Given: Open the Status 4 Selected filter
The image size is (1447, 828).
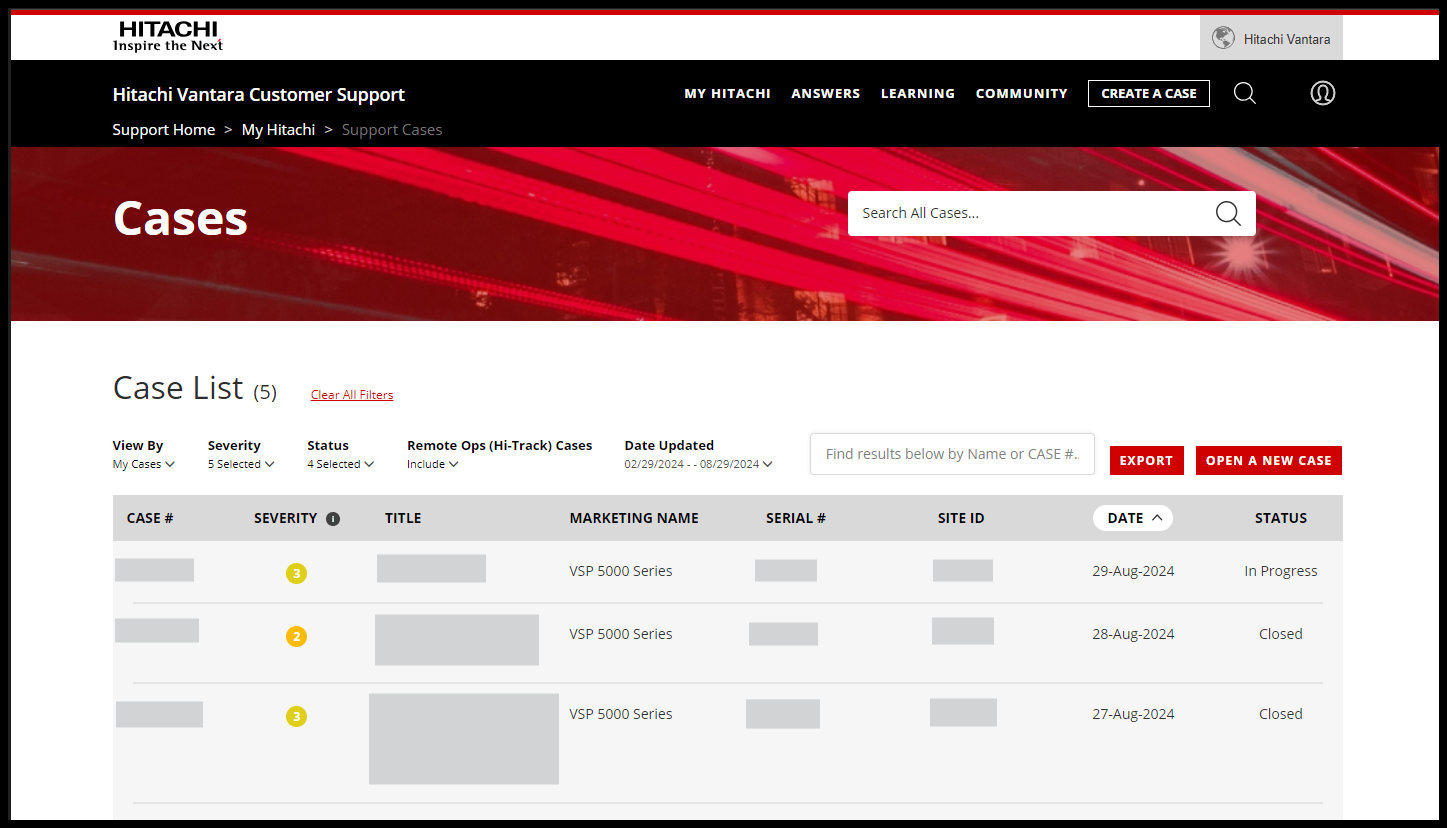Looking at the screenshot, I should click(x=340, y=464).
